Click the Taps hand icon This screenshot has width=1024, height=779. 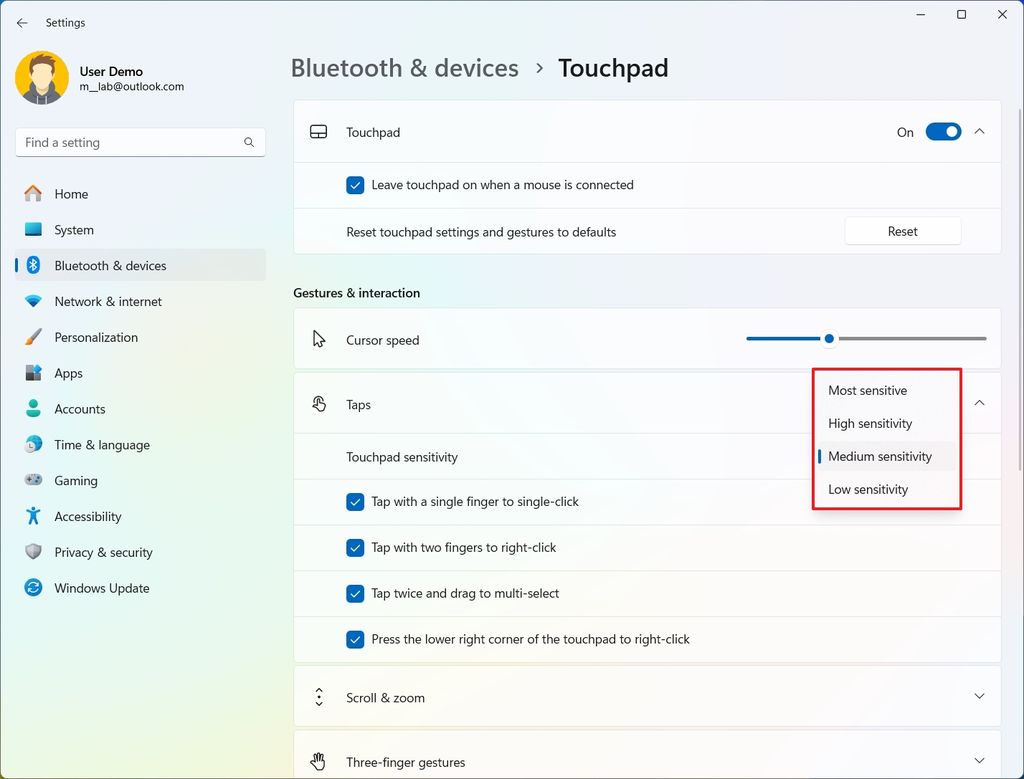(319, 404)
